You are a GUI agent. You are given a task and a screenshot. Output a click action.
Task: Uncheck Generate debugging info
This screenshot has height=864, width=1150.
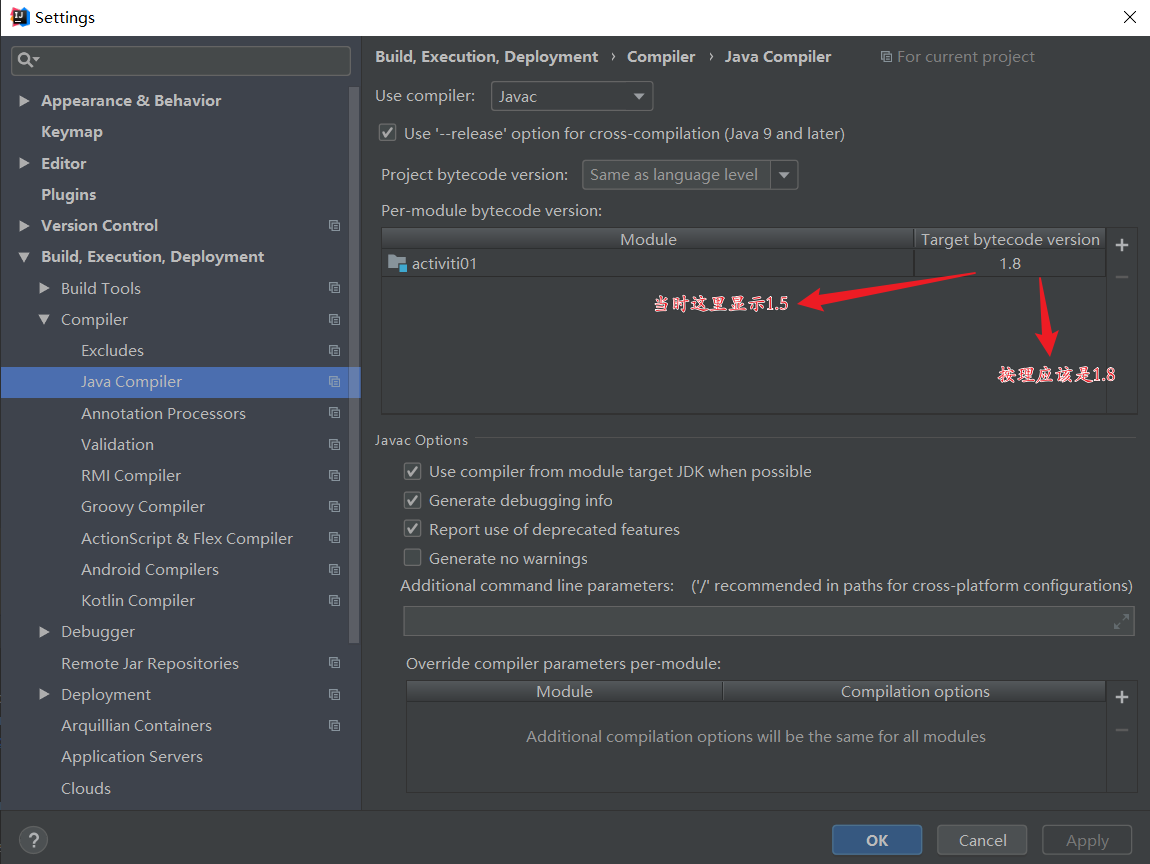click(412, 500)
